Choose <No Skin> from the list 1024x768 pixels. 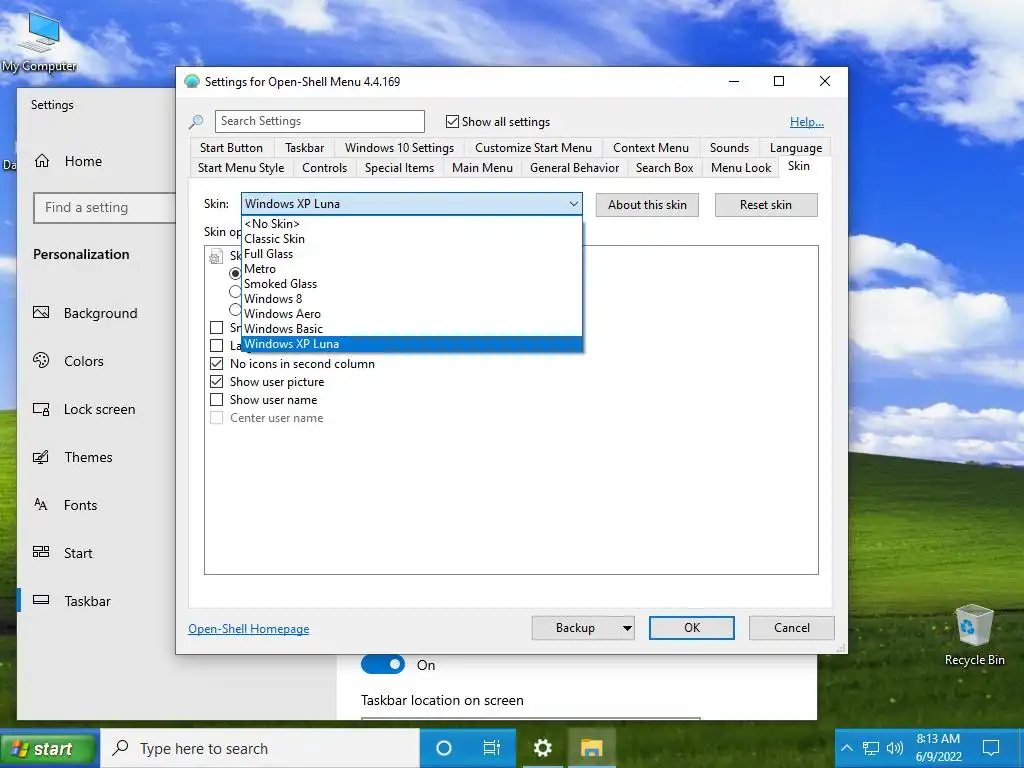point(411,223)
